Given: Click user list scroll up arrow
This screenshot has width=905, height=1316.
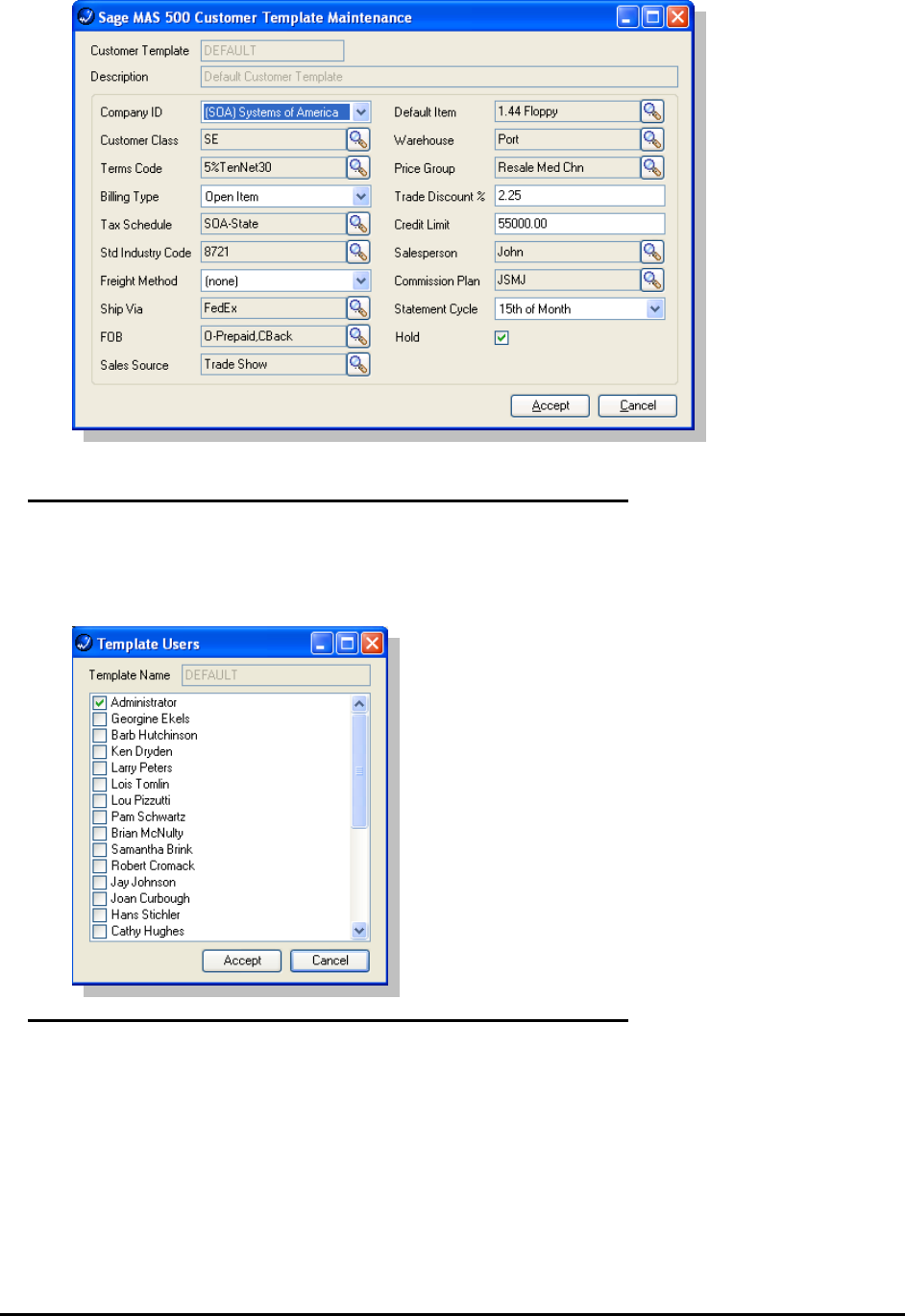Looking at the screenshot, I should 359,704.
